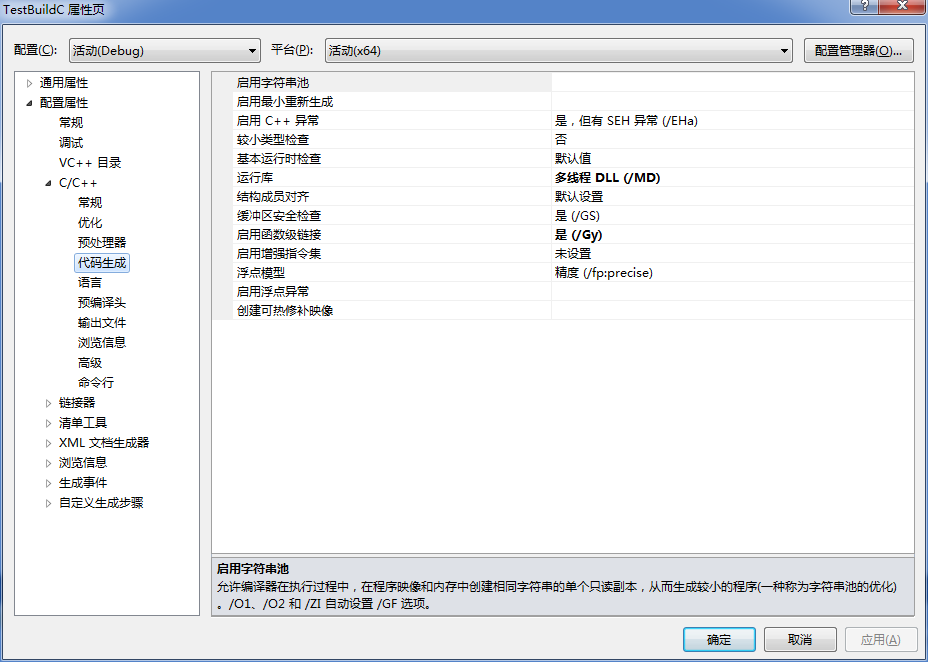
Task: Select the 调试 tree item
Action: pyautogui.click(x=71, y=143)
